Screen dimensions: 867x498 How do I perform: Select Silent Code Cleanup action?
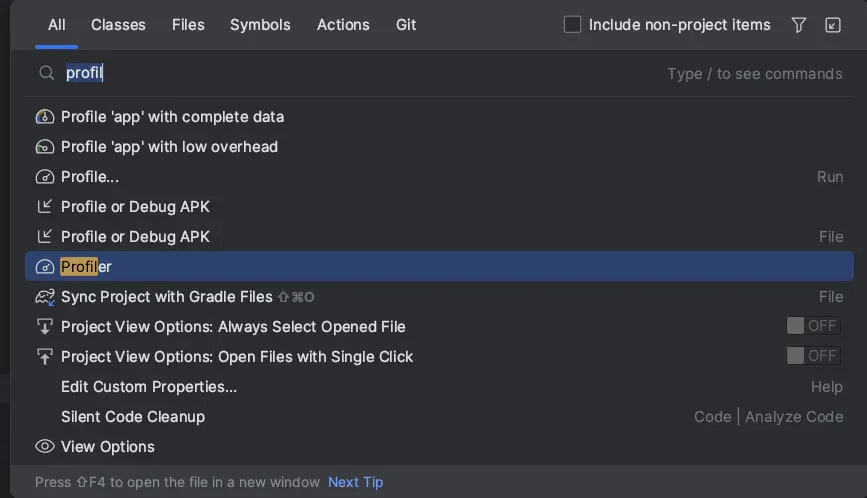click(133, 417)
